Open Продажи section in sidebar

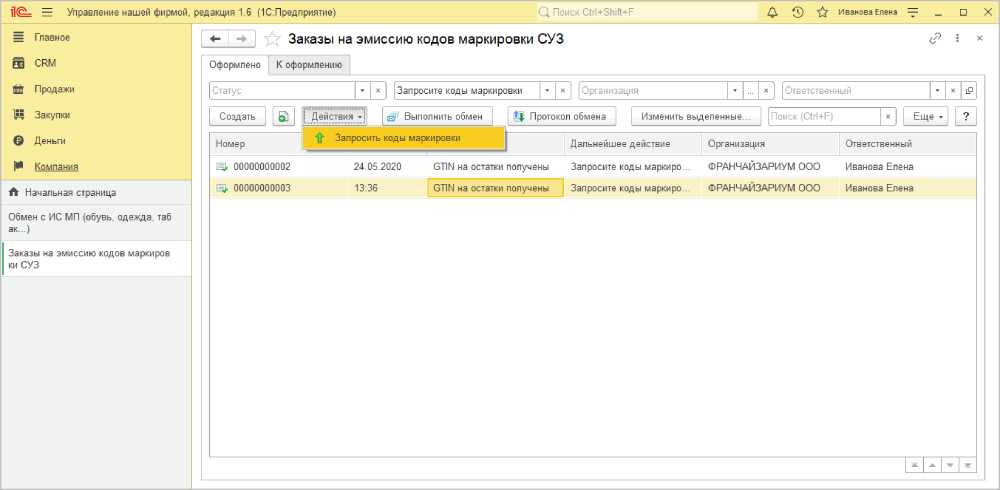coord(55,89)
